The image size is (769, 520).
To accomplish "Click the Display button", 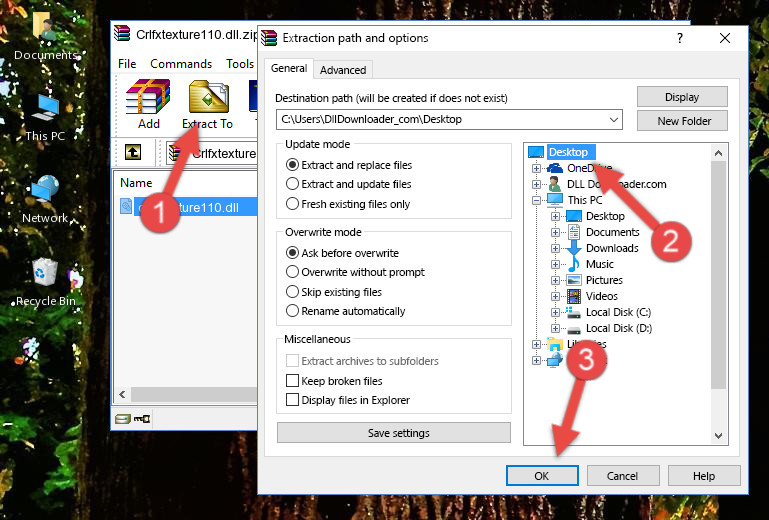I will (x=682, y=97).
